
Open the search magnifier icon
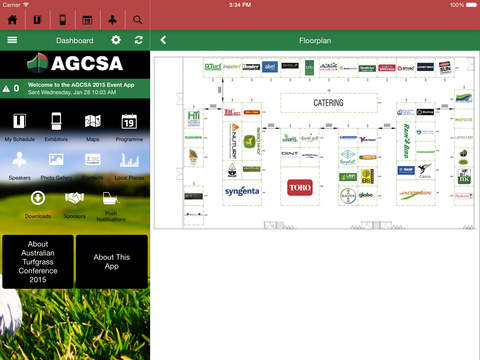pyautogui.click(x=138, y=20)
